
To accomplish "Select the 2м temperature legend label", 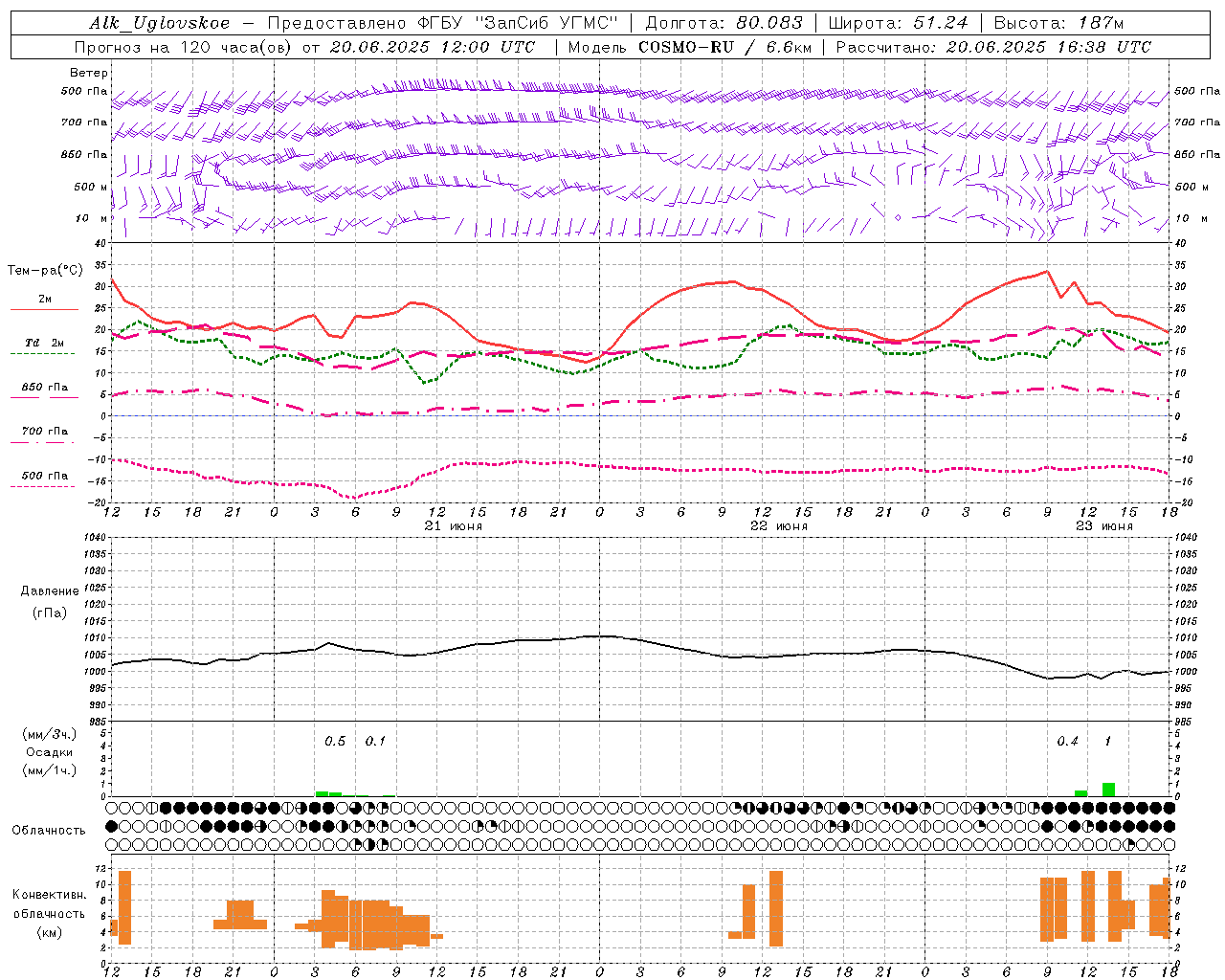I will coord(45,300).
